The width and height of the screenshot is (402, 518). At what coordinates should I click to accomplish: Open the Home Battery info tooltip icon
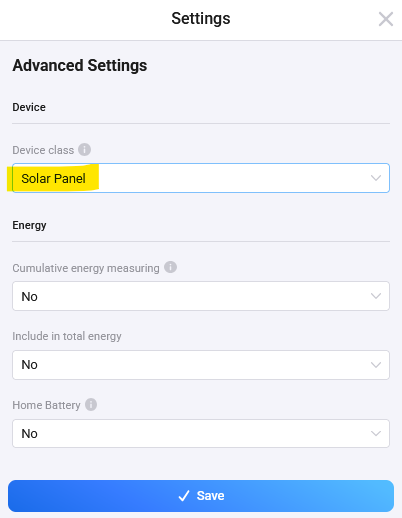click(91, 405)
